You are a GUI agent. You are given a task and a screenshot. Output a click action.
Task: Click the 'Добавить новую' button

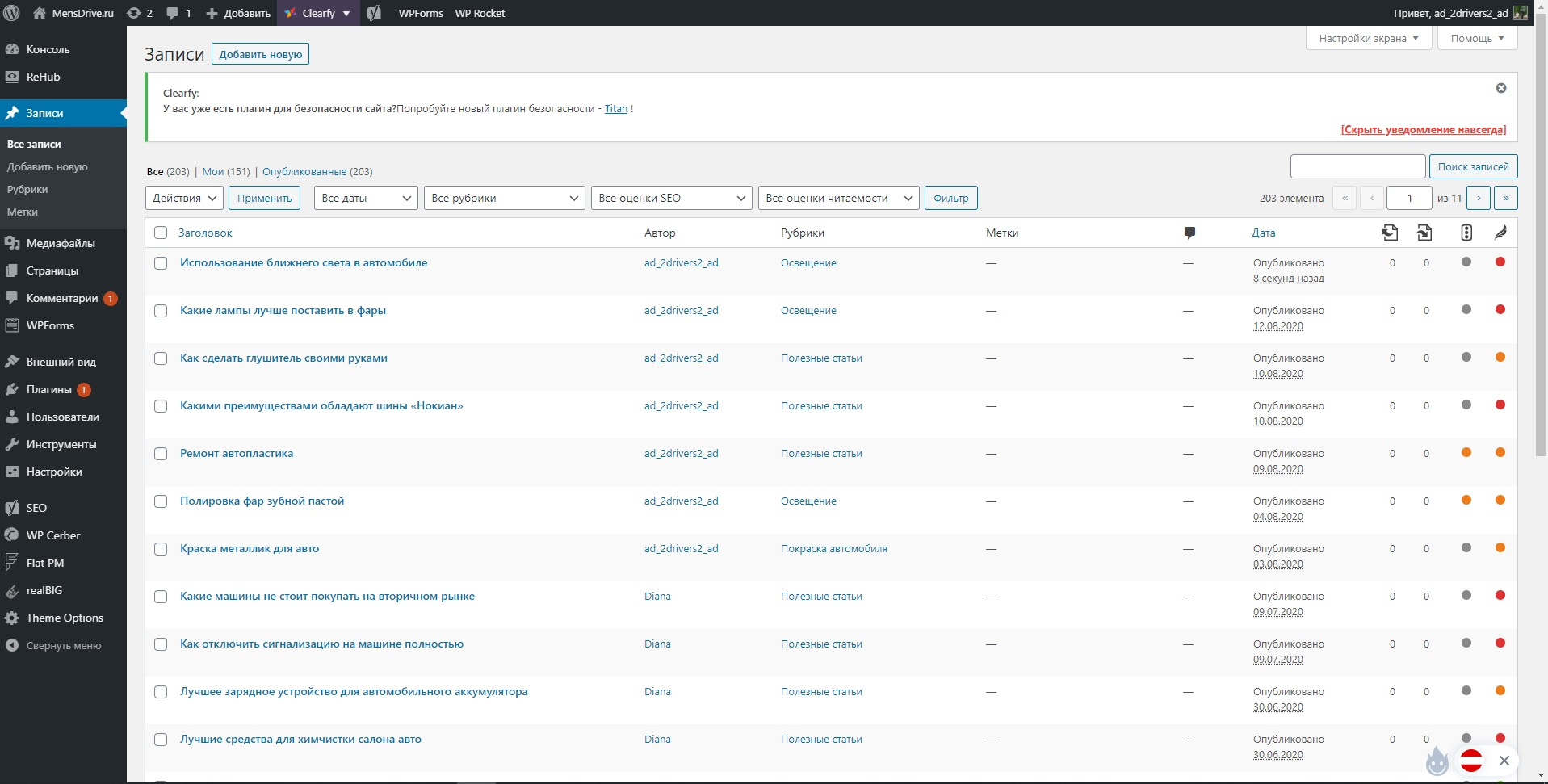coord(260,54)
